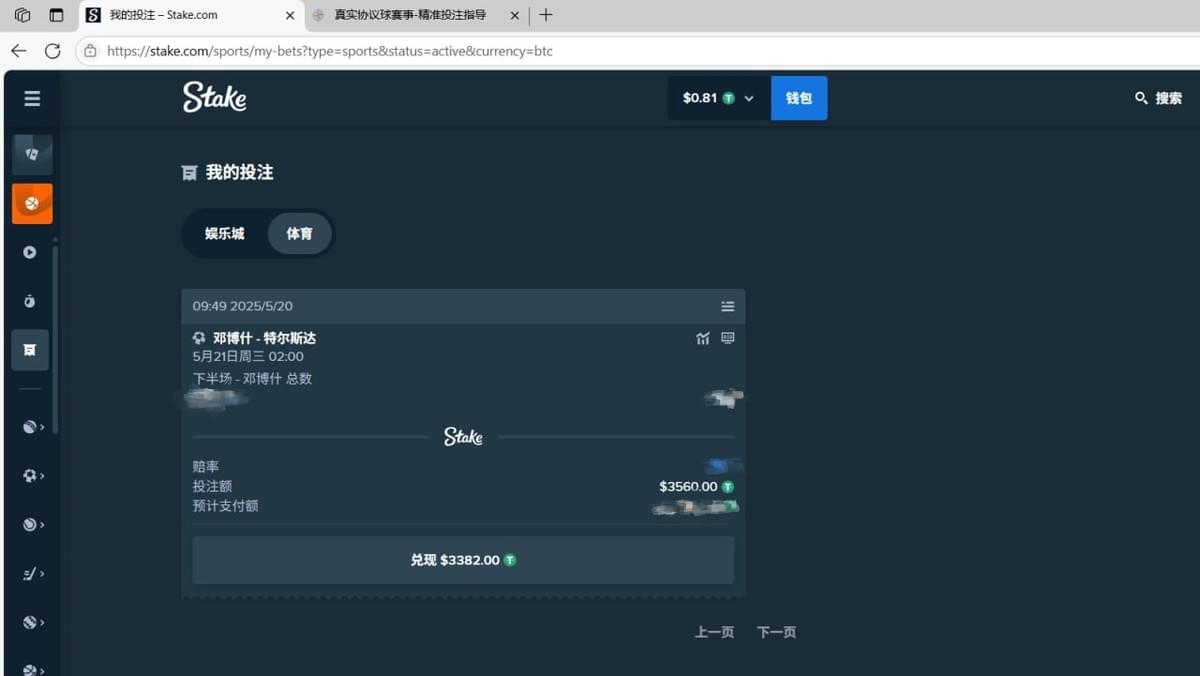Open the casino section via the cards sidebar icon
The height and width of the screenshot is (676, 1200).
(32, 154)
